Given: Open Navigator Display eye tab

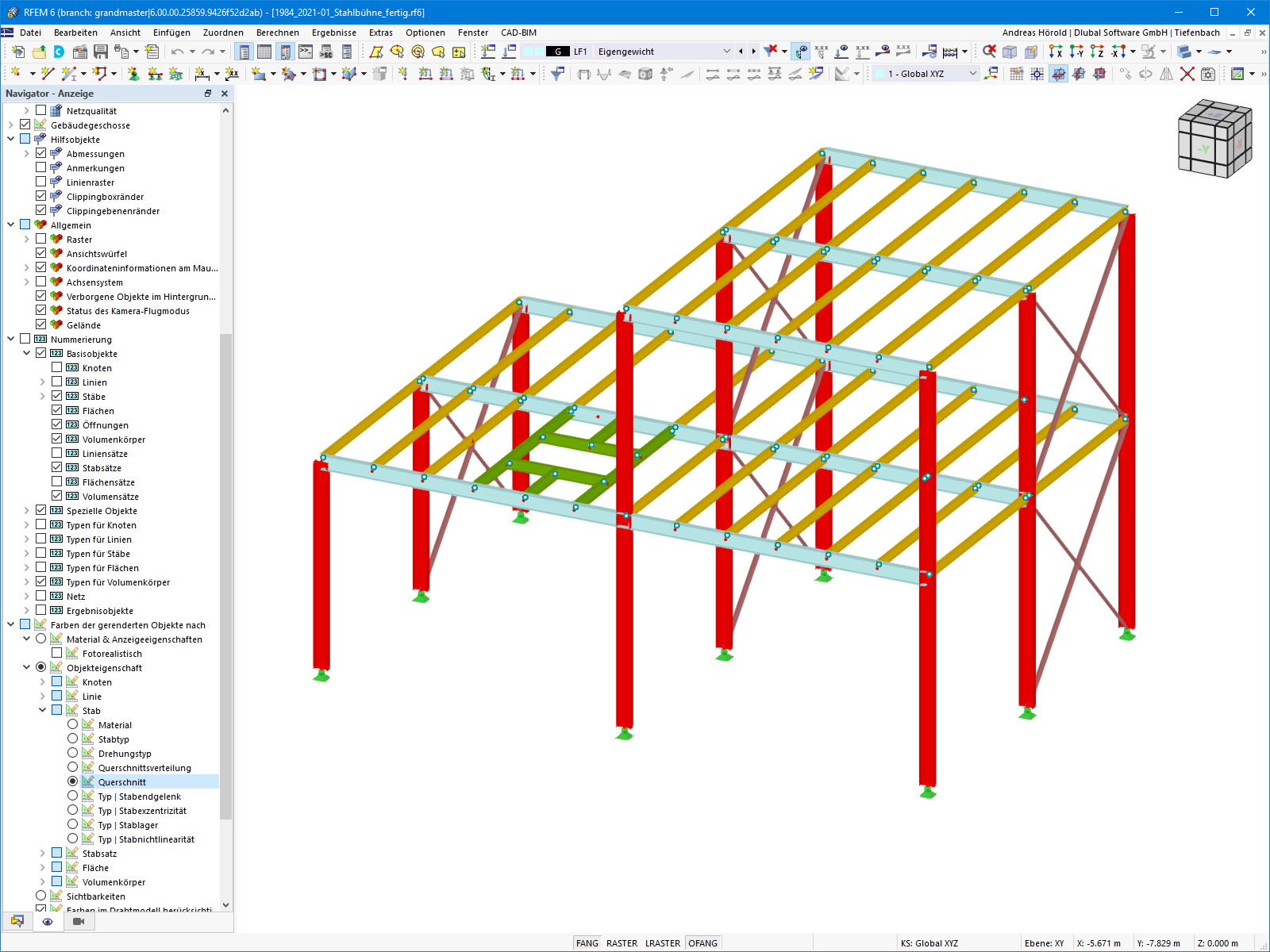Looking at the screenshot, I should 48,921.
